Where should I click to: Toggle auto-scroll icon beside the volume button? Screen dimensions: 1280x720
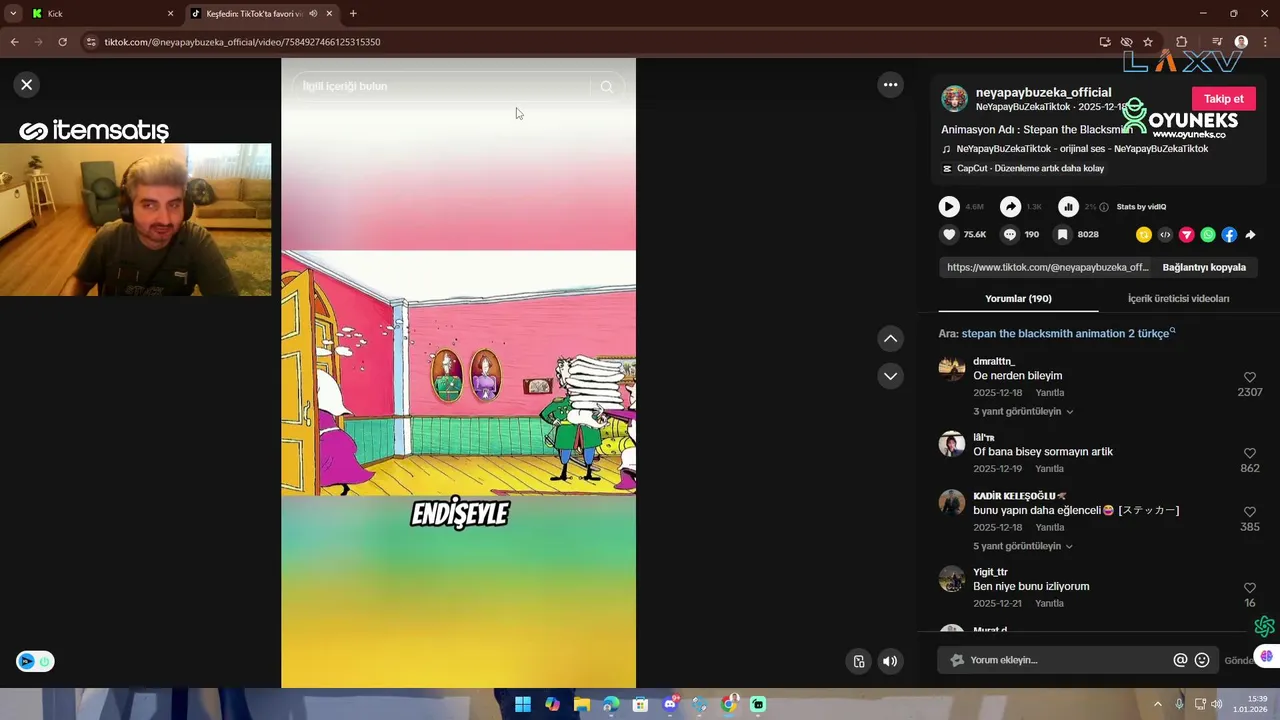tap(859, 661)
